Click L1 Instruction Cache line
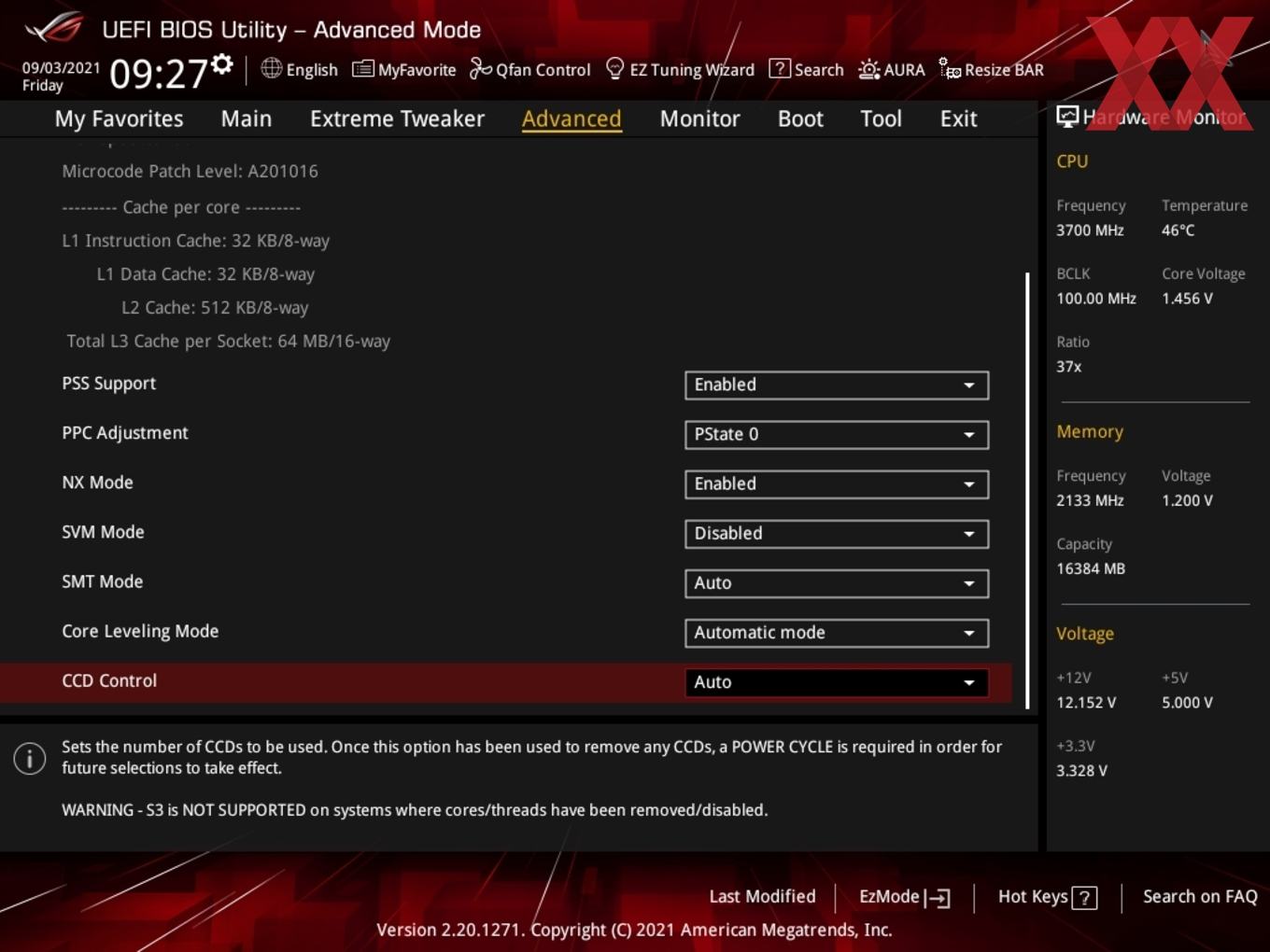This screenshot has height=952, width=1270. click(x=195, y=240)
